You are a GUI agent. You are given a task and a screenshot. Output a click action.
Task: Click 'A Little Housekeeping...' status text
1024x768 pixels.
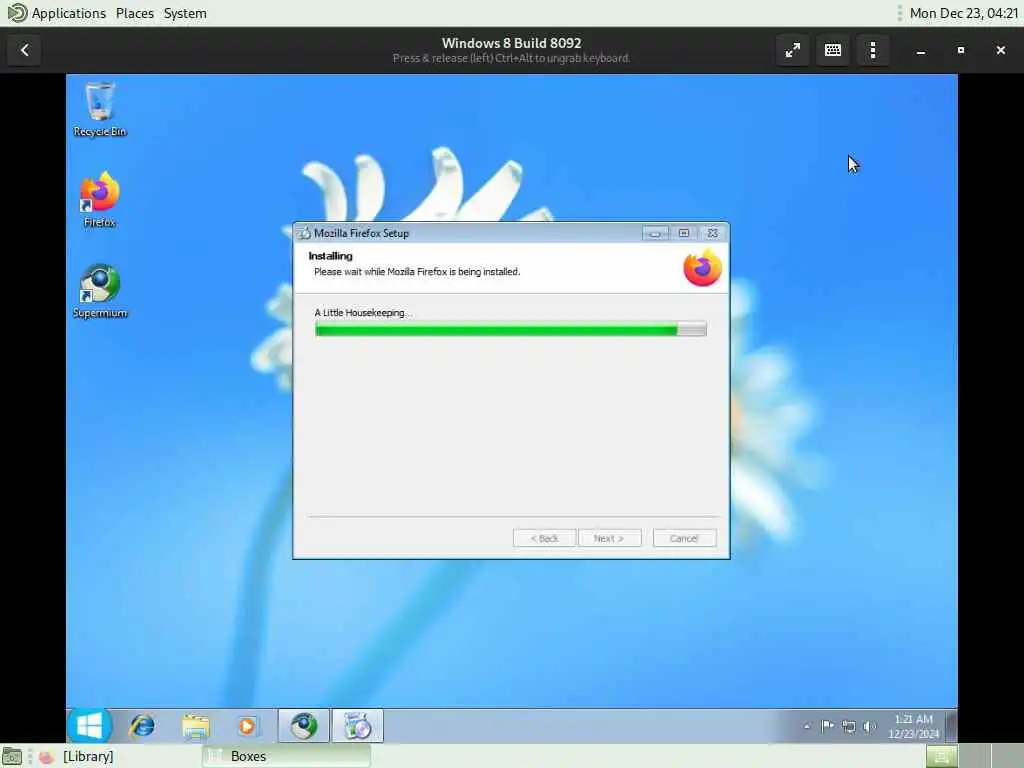point(363,313)
